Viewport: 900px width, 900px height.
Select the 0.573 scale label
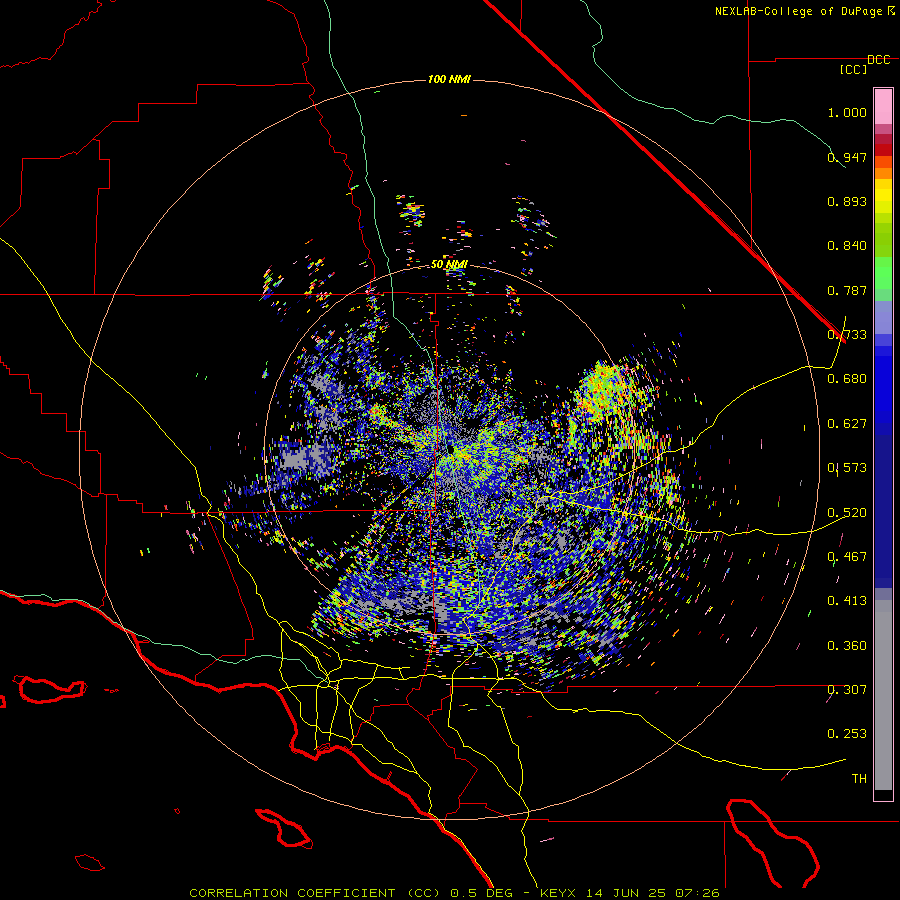[847, 468]
